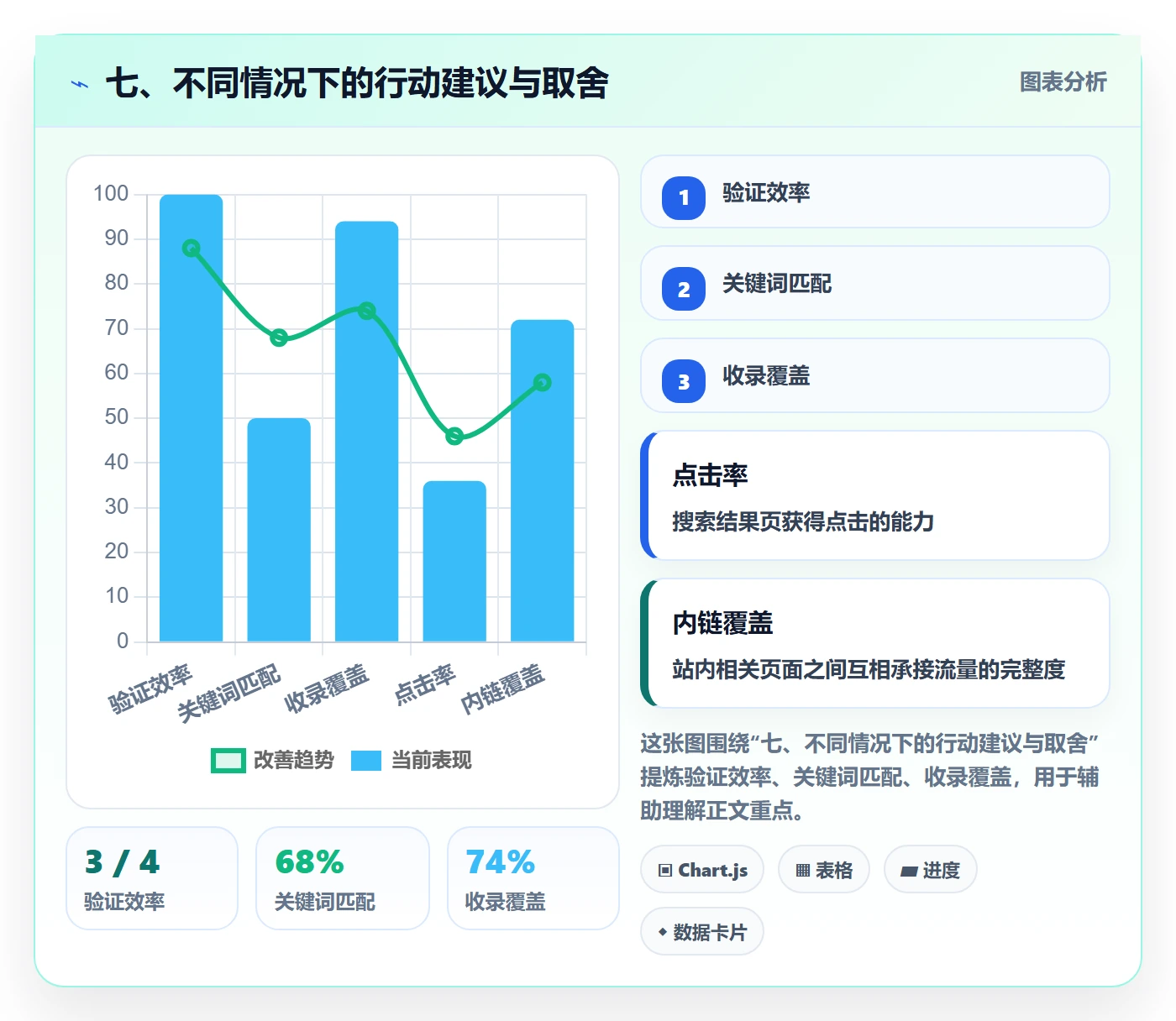Click the 点击率 label under the chart axis
This screenshot has width=1176, height=1021.
point(425,683)
